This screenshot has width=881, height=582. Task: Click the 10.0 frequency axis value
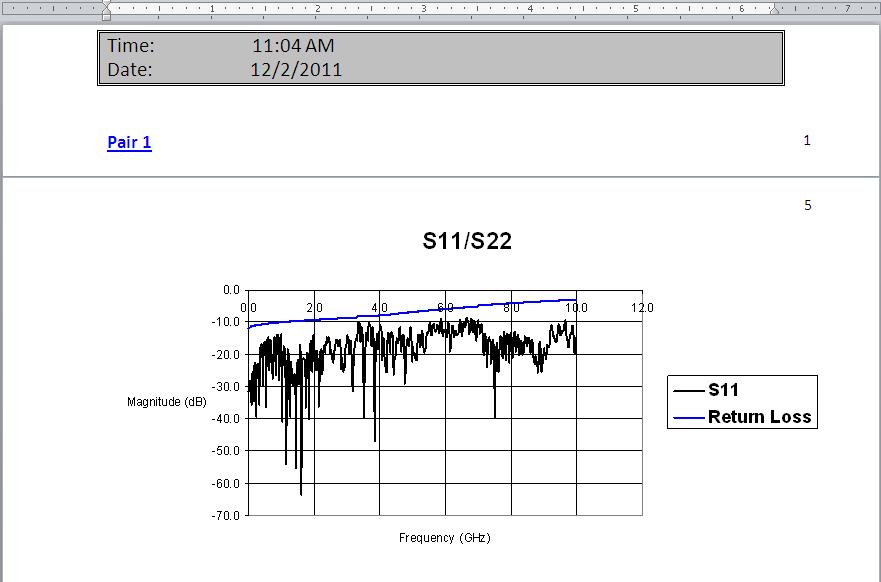[576, 307]
